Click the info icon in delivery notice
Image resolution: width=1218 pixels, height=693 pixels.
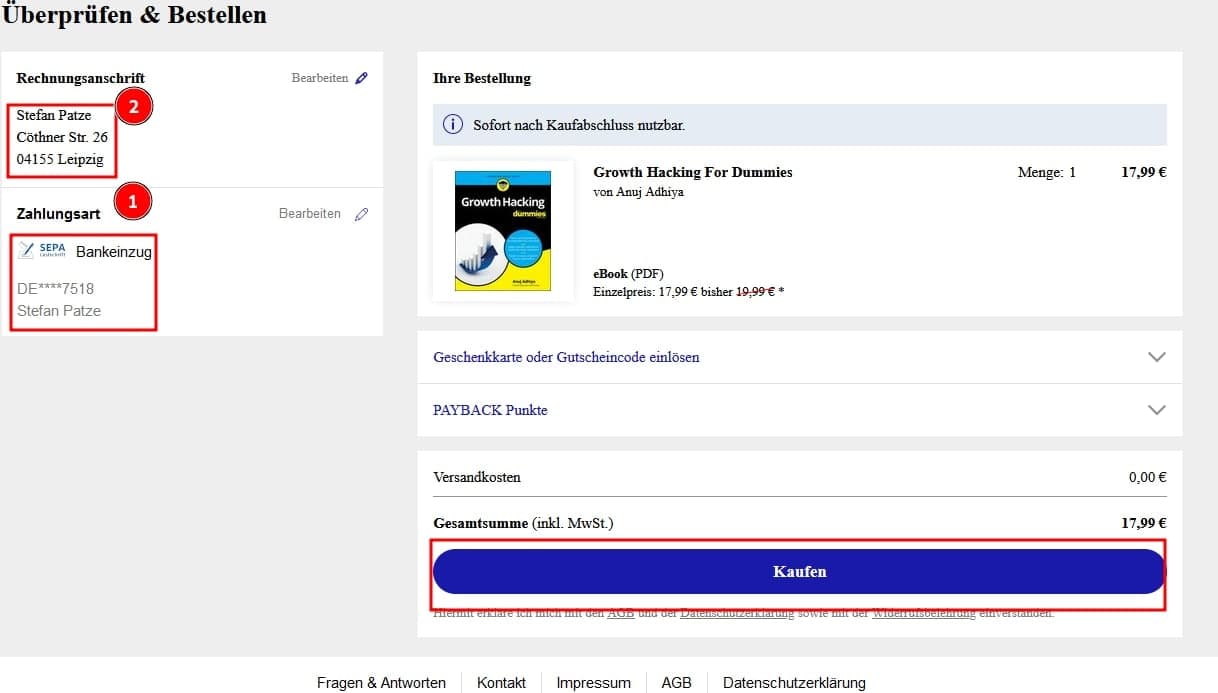(x=453, y=125)
